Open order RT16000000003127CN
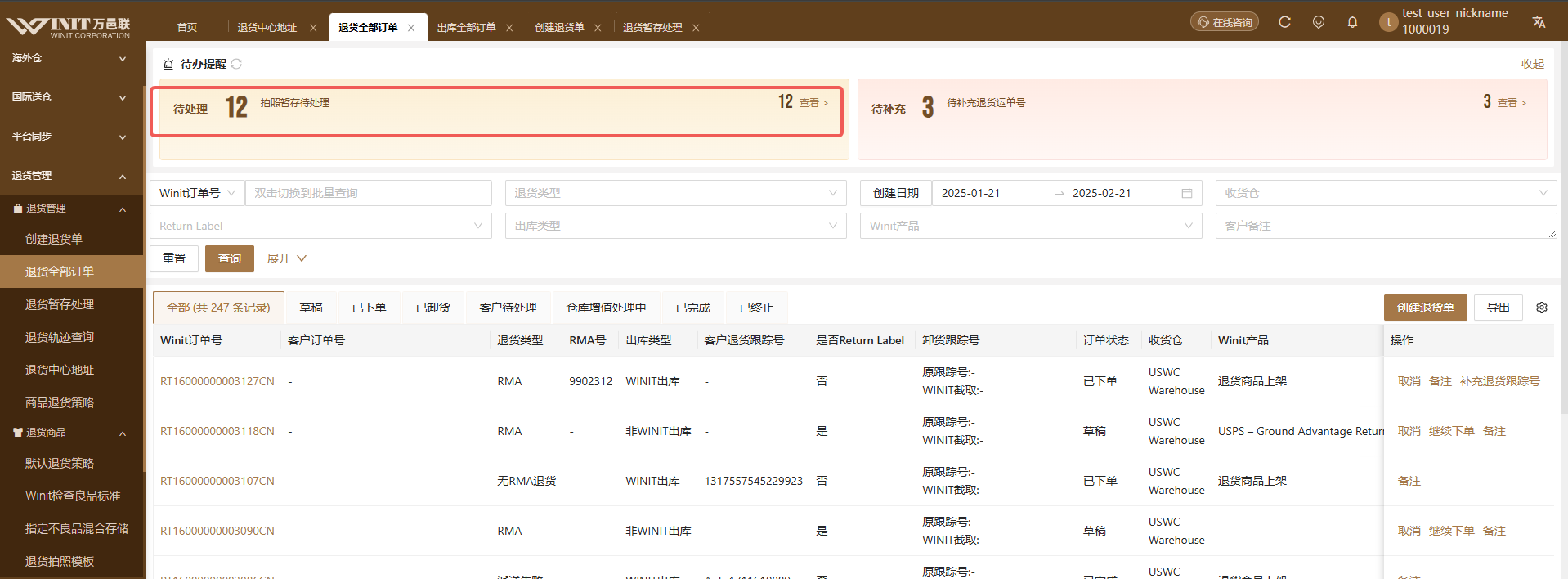 (x=217, y=381)
